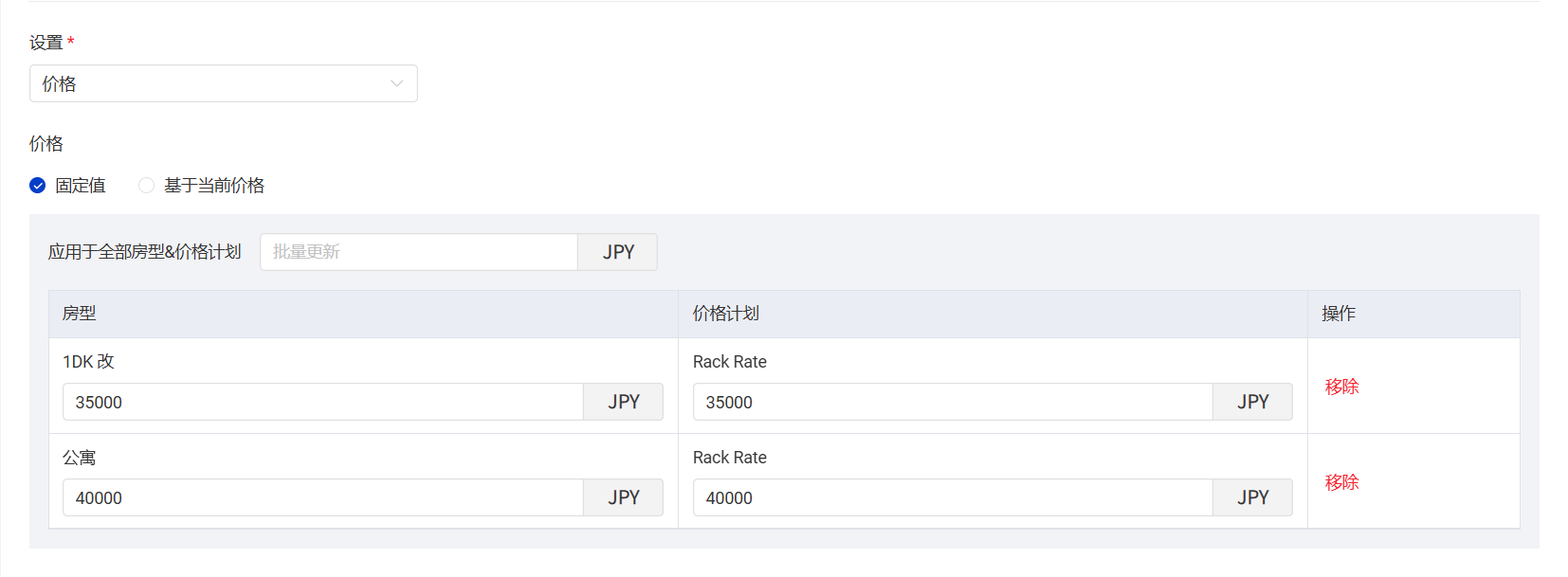
Task: Click the 公寓 Rack Rate price field
Action: pos(952,497)
